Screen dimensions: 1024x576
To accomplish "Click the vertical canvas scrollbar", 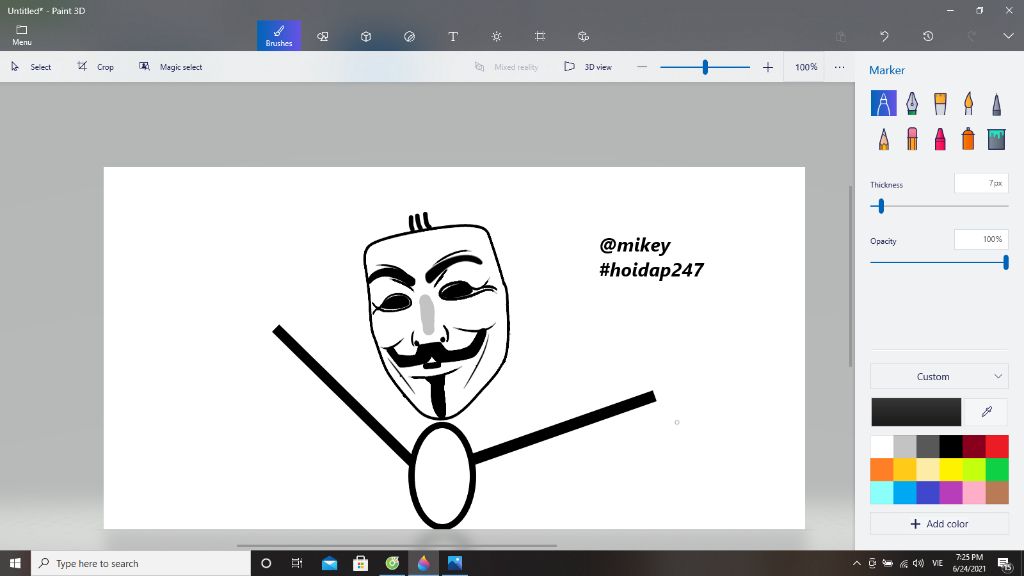I will click(x=850, y=276).
